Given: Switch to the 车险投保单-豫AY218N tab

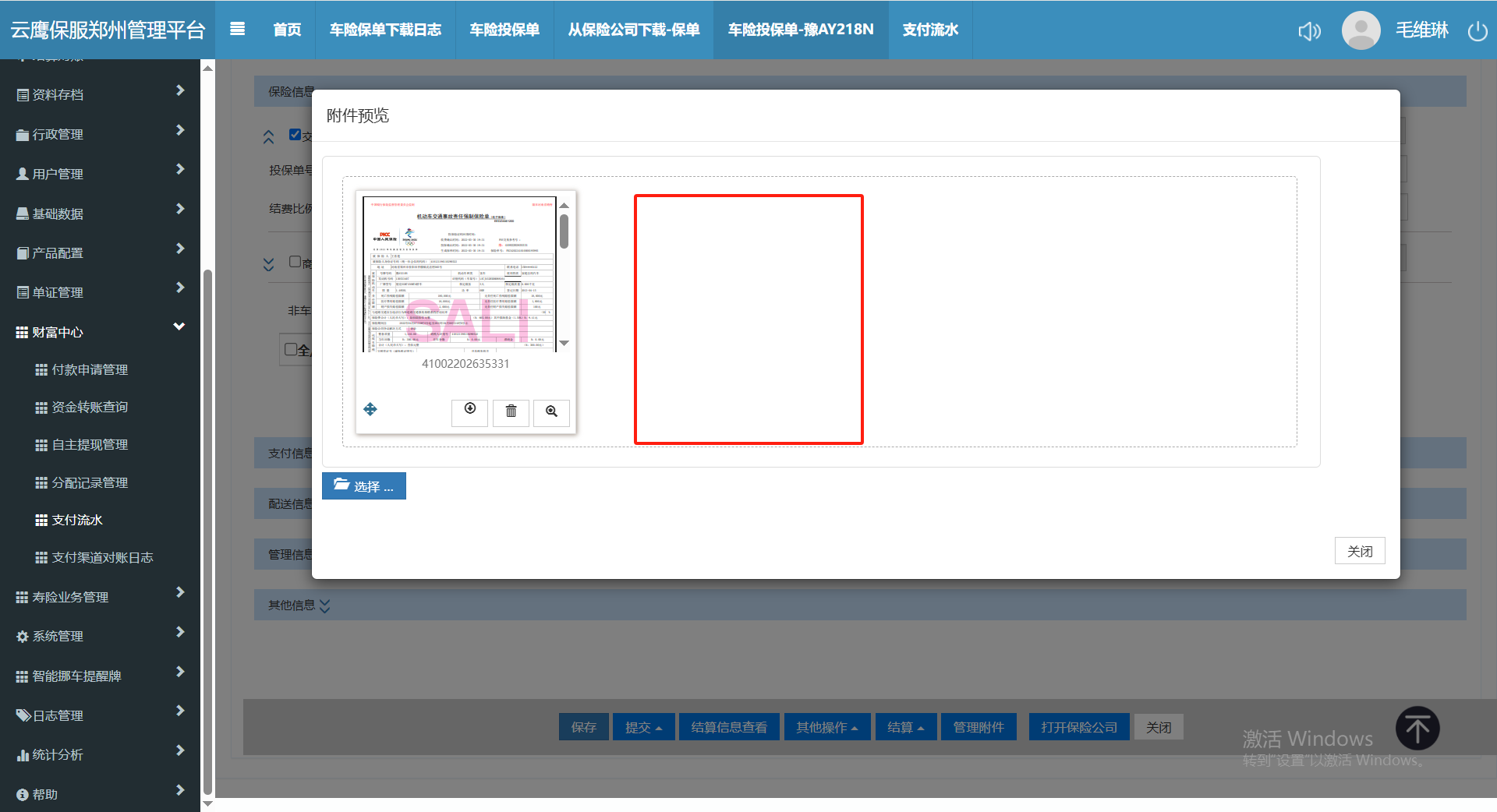Looking at the screenshot, I should [x=801, y=30].
